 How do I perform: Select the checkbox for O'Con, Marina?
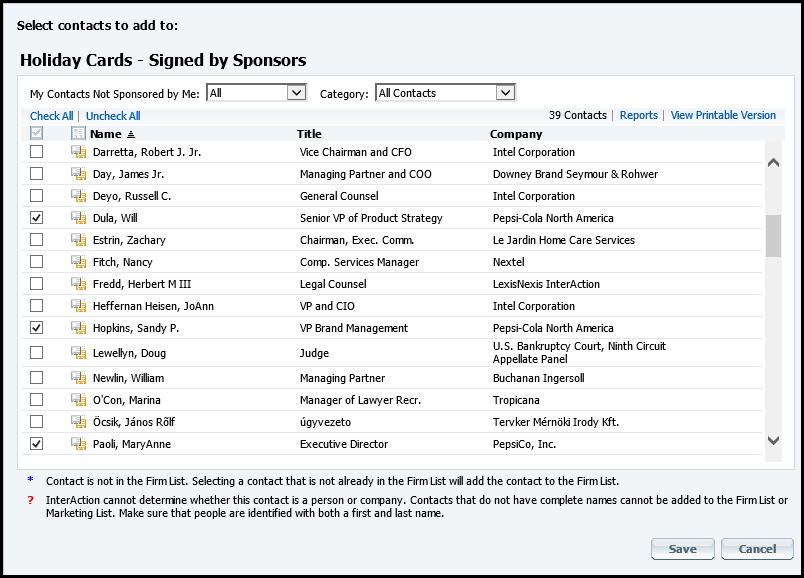pos(36,400)
